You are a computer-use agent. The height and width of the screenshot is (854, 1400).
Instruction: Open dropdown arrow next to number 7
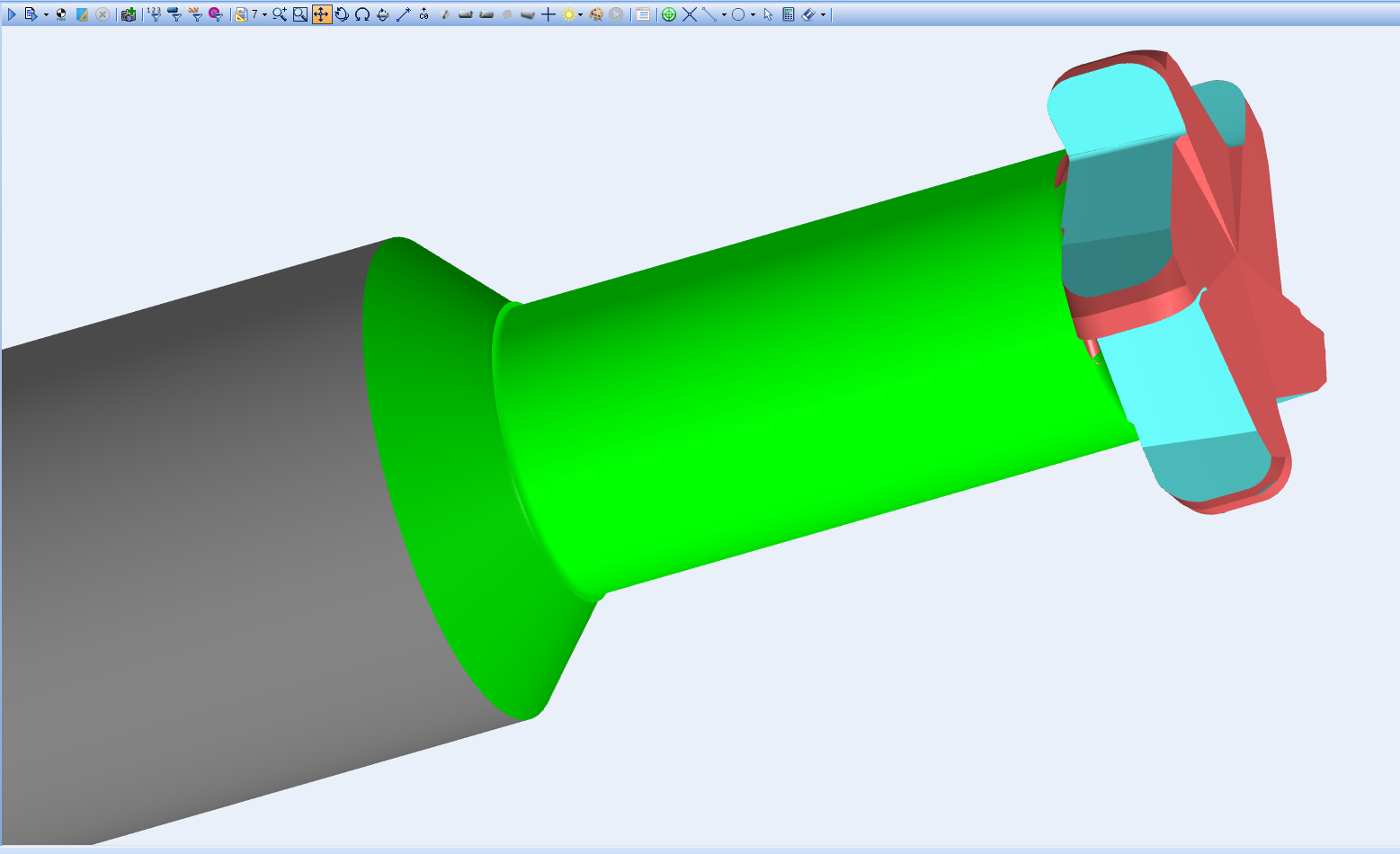point(264,14)
